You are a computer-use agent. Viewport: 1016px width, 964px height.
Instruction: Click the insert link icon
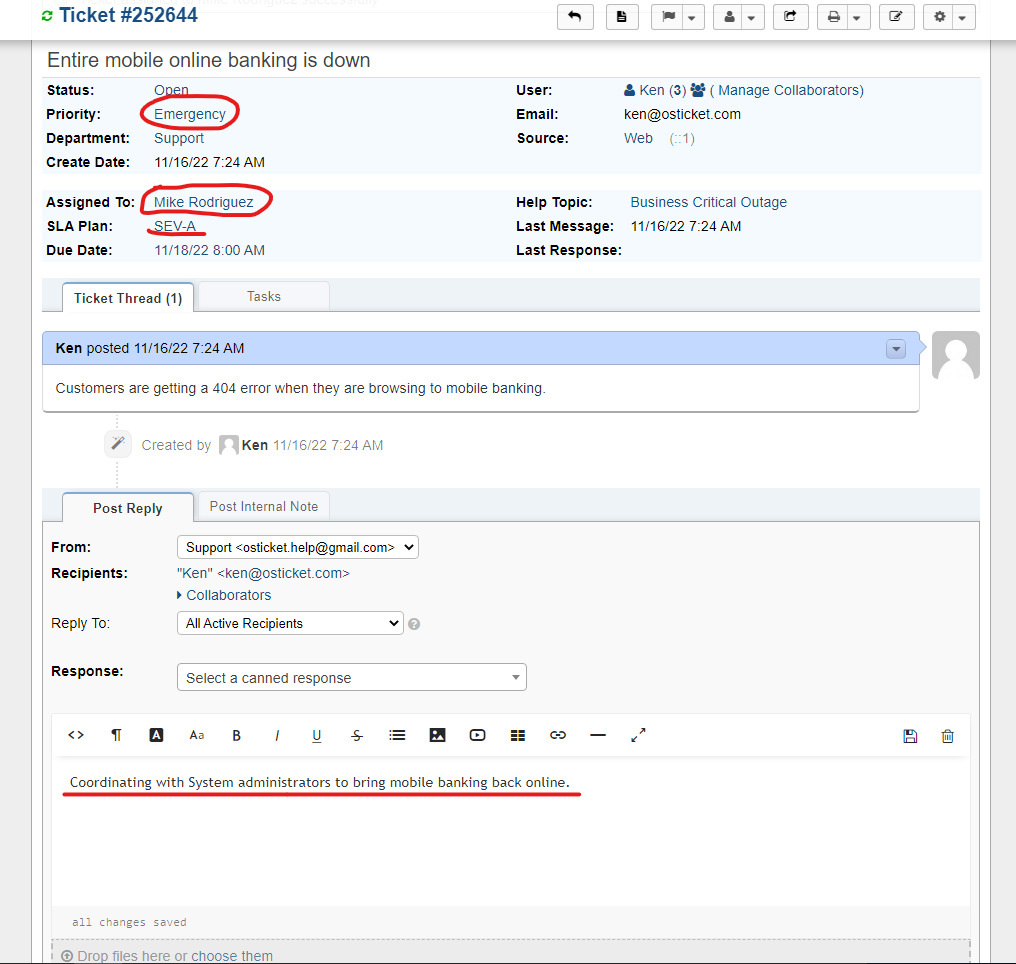pos(558,735)
